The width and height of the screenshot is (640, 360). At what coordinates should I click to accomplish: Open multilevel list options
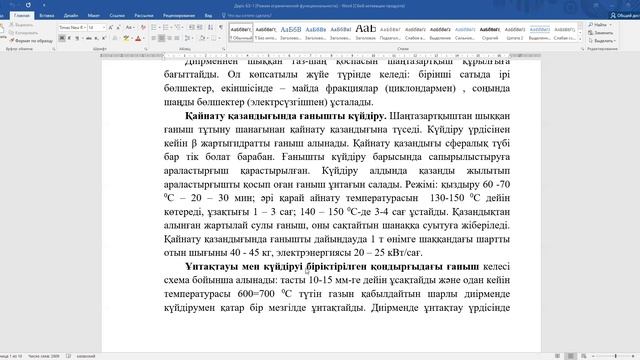[178, 27]
